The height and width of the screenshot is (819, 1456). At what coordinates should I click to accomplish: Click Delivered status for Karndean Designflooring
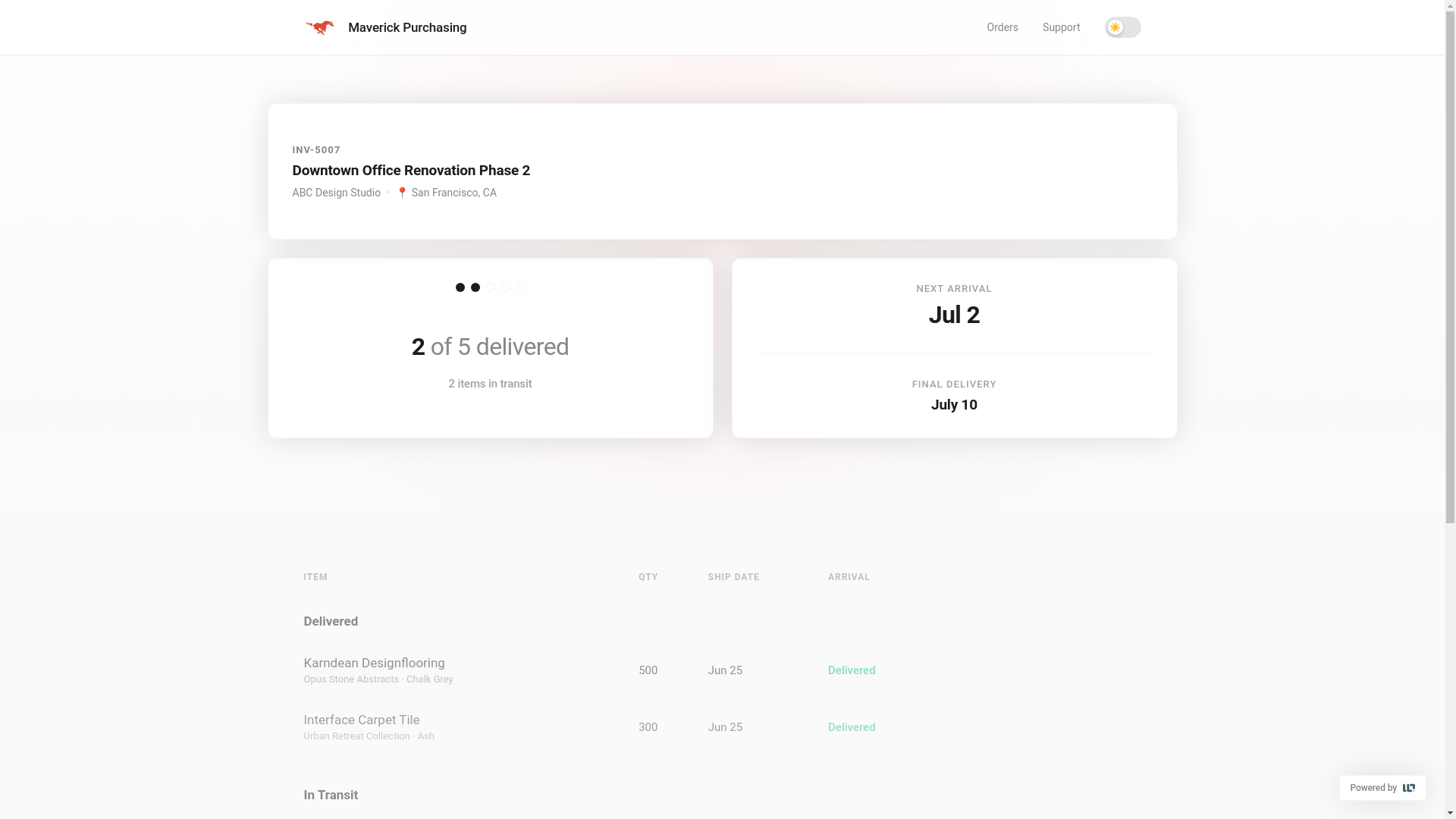pos(852,670)
